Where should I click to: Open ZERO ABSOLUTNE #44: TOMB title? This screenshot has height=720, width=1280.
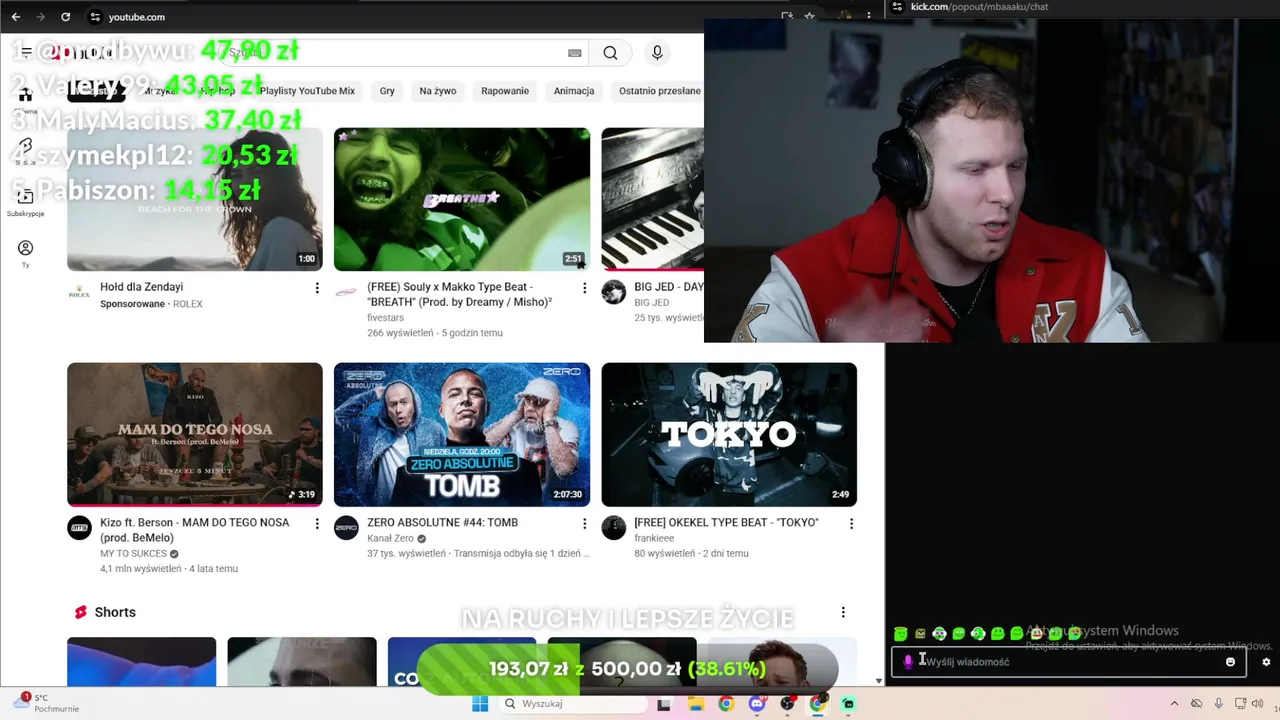442,522
